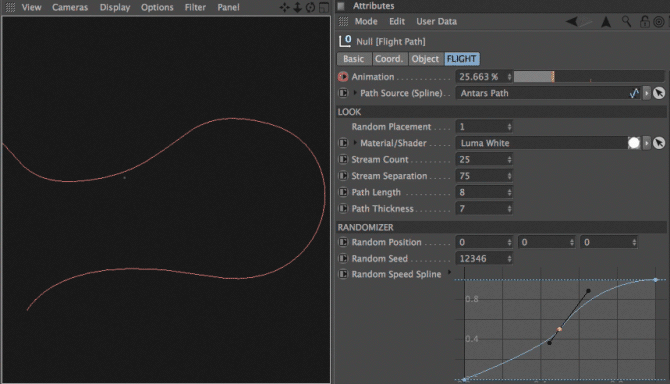Click the upper tangent handle on speed curve
Viewport: 670px width, 384px height.
coord(588,291)
